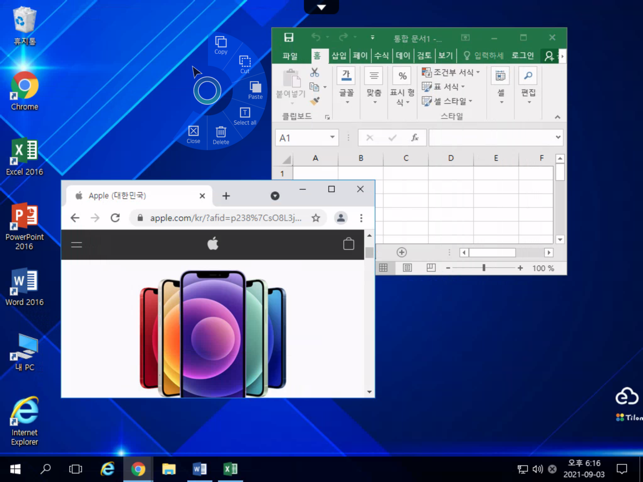
Task: Click the Excel zoom out minus button
Action: (x=448, y=268)
